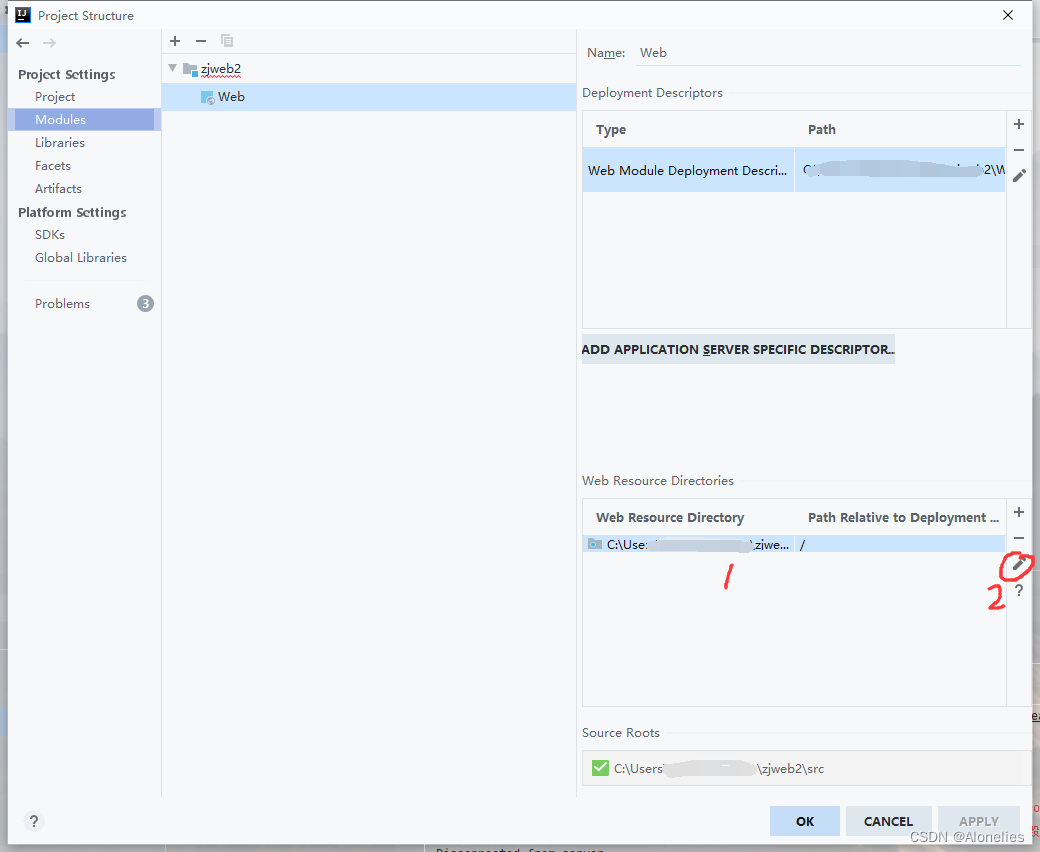Click the Web facet icon
Viewport: 1040px width, 852px height.
[x=208, y=97]
